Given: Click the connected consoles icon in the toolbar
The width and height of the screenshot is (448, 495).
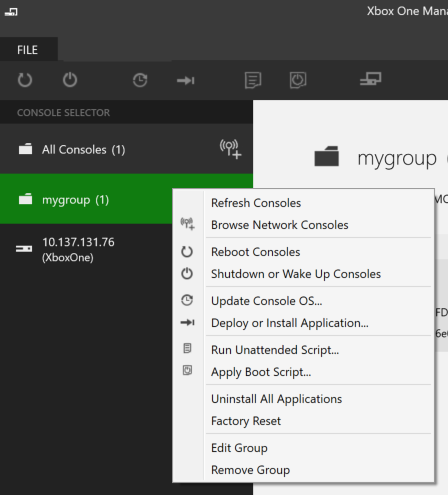Looking at the screenshot, I should click(x=370, y=79).
